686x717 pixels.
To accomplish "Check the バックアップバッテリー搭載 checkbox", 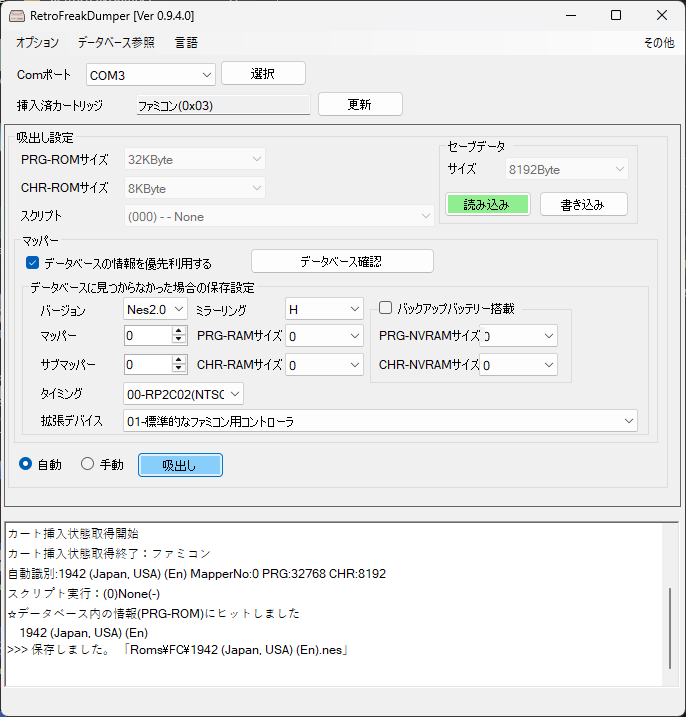I will 386,308.
